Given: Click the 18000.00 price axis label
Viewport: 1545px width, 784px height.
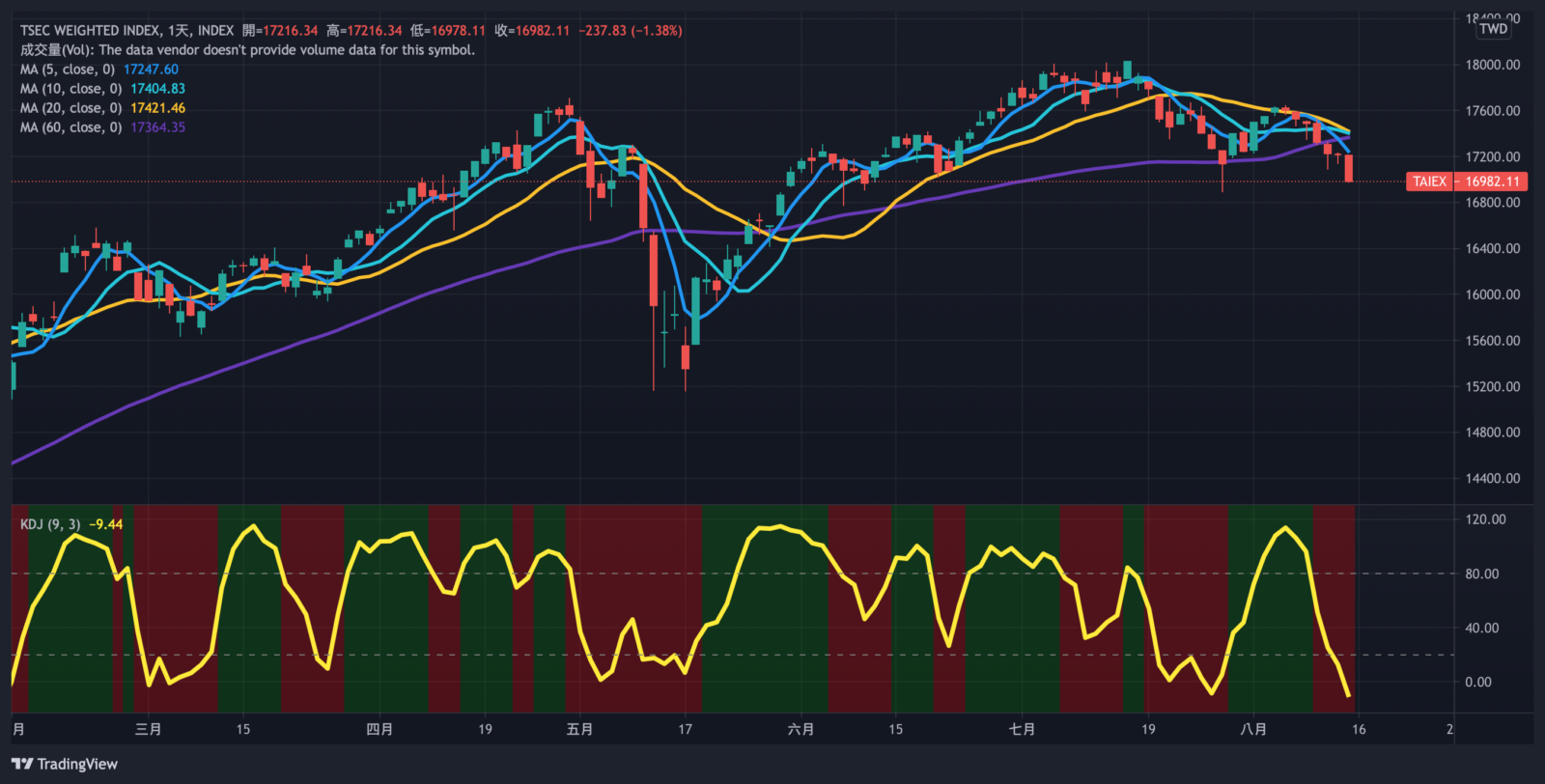Looking at the screenshot, I should click(1492, 65).
